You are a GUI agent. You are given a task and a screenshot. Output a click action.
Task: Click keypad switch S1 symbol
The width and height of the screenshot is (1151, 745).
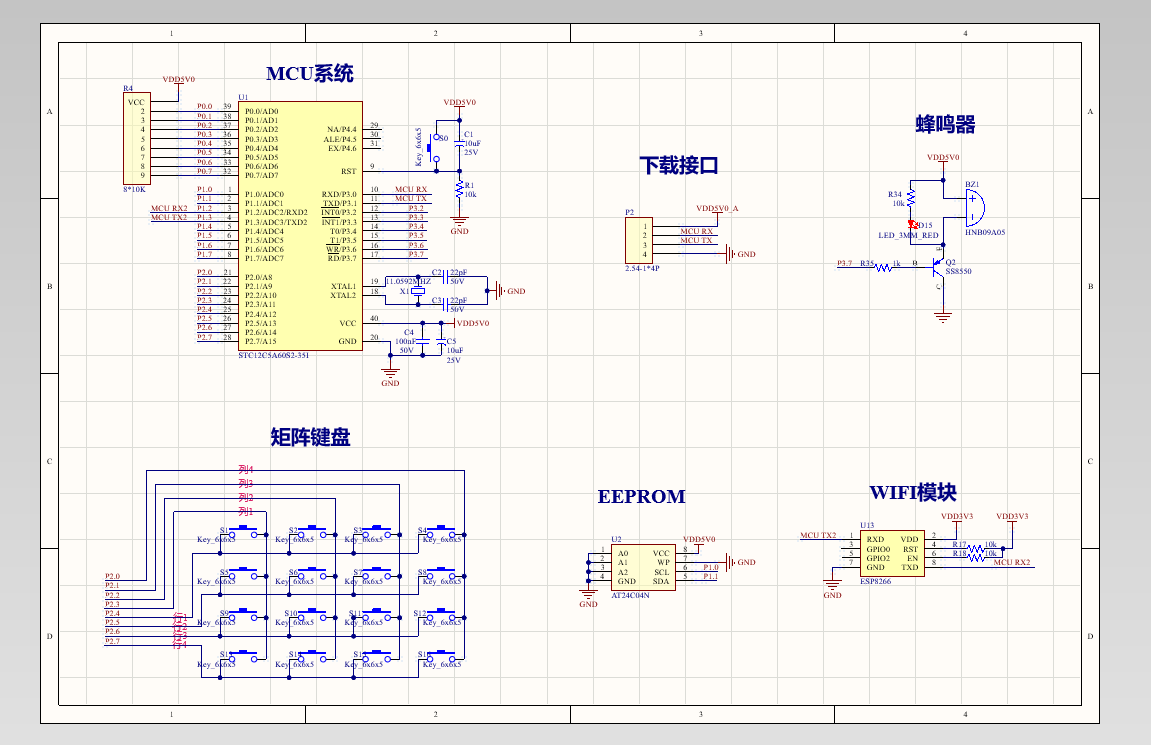(243, 531)
